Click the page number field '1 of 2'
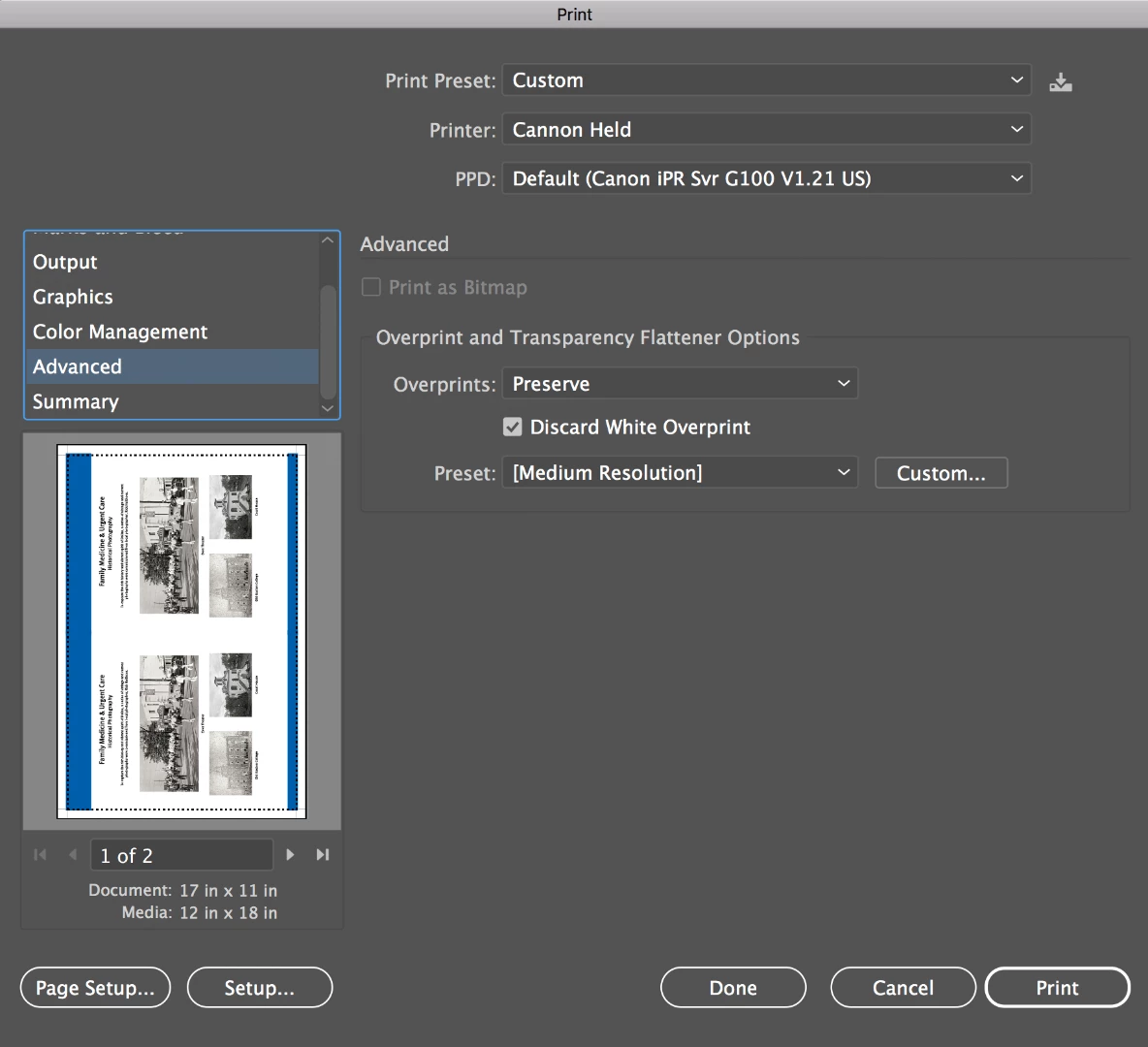 181,855
